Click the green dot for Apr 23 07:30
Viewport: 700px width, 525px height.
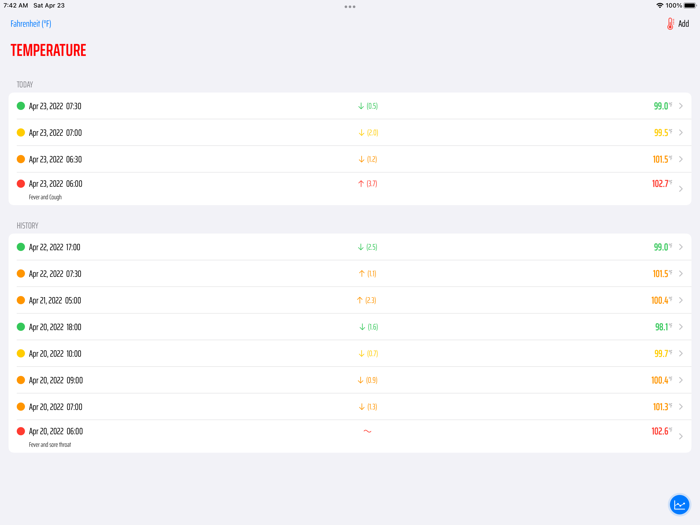point(21,106)
